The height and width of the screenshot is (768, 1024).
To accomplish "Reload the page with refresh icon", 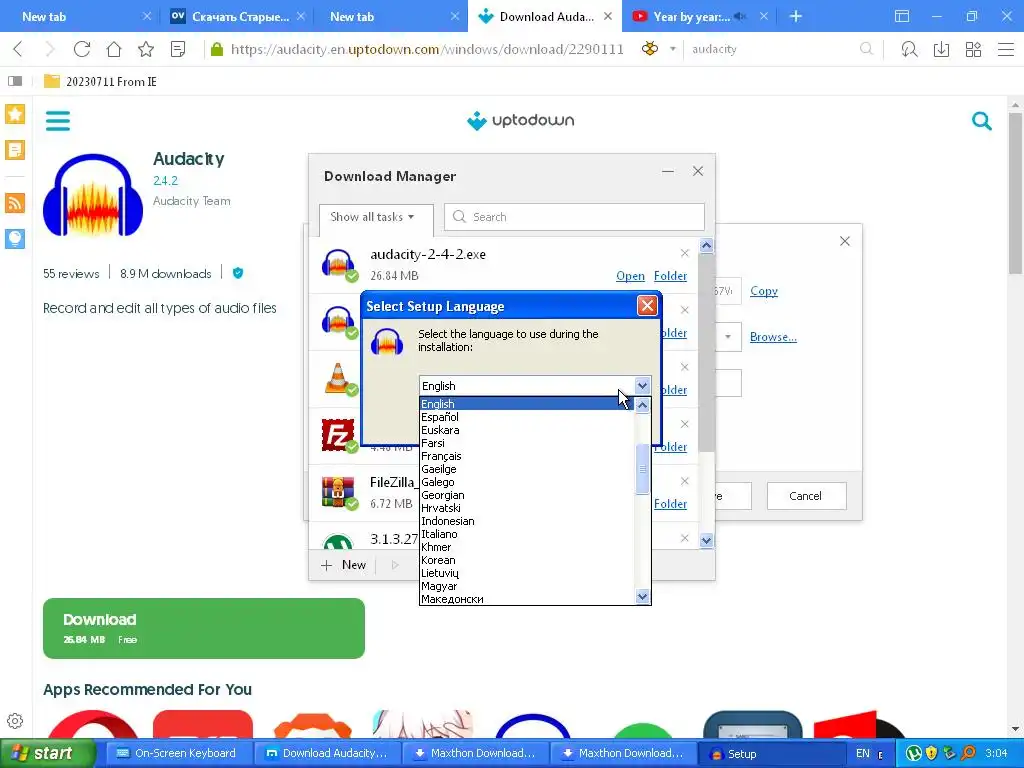I will pyautogui.click(x=82, y=49).
